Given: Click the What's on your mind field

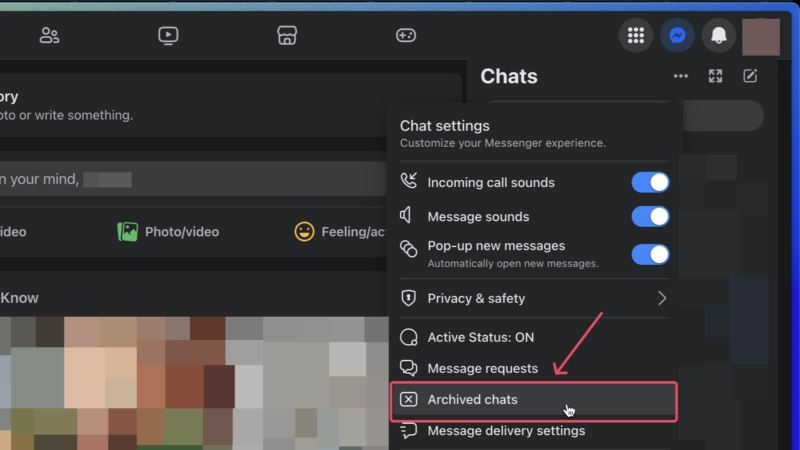Looking at the screenshot, I should coord(192,179).
